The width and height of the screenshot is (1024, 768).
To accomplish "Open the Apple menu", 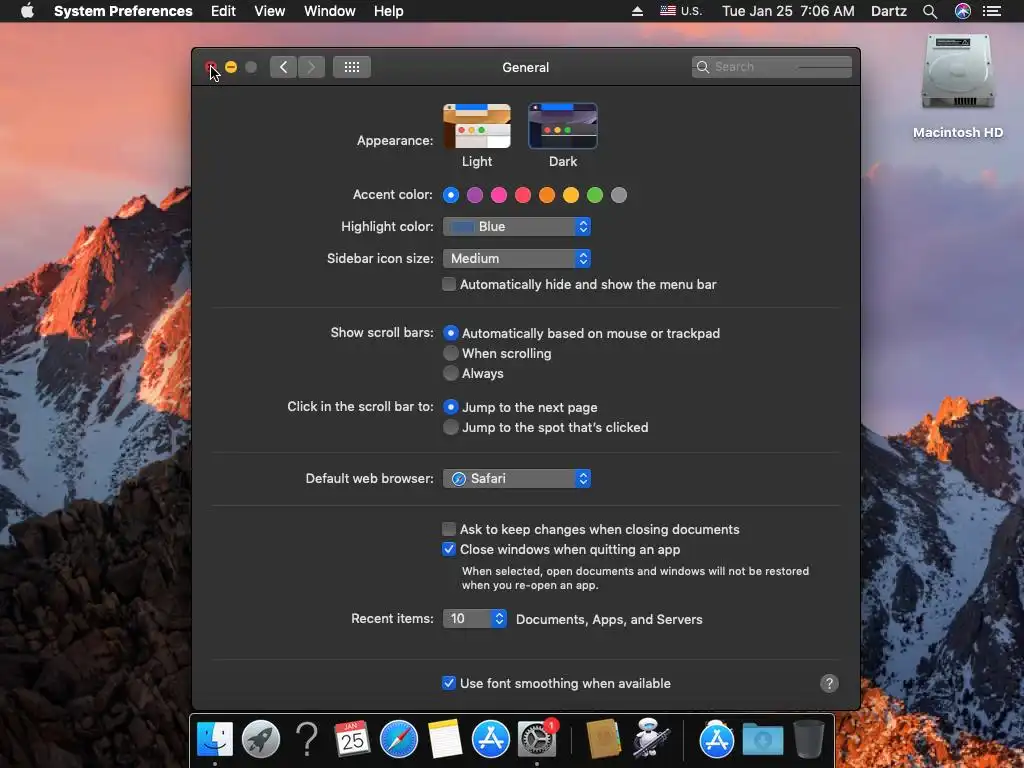I will (x=27, y=11).
